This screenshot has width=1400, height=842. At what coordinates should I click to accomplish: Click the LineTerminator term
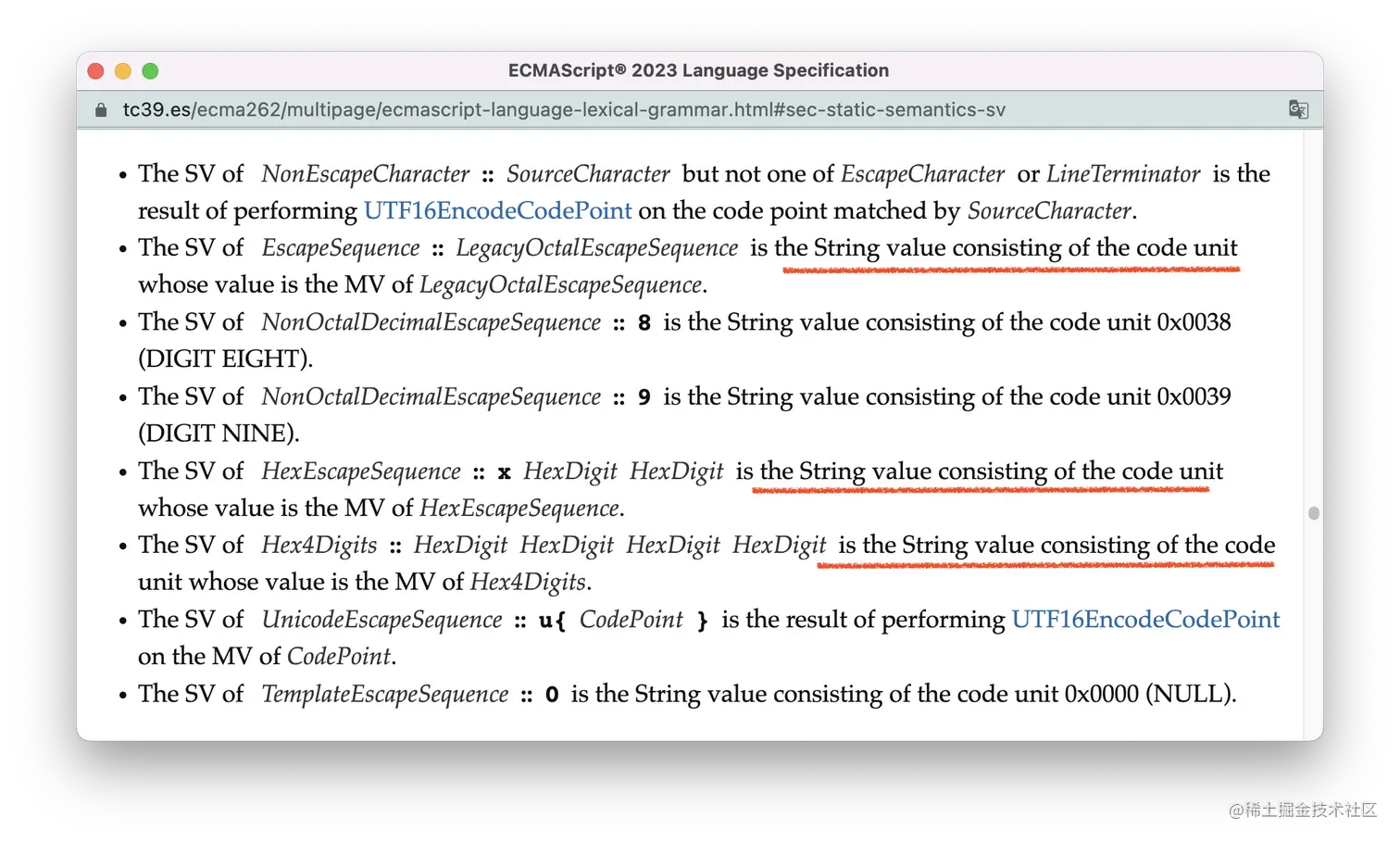[x=1123, y=174]
